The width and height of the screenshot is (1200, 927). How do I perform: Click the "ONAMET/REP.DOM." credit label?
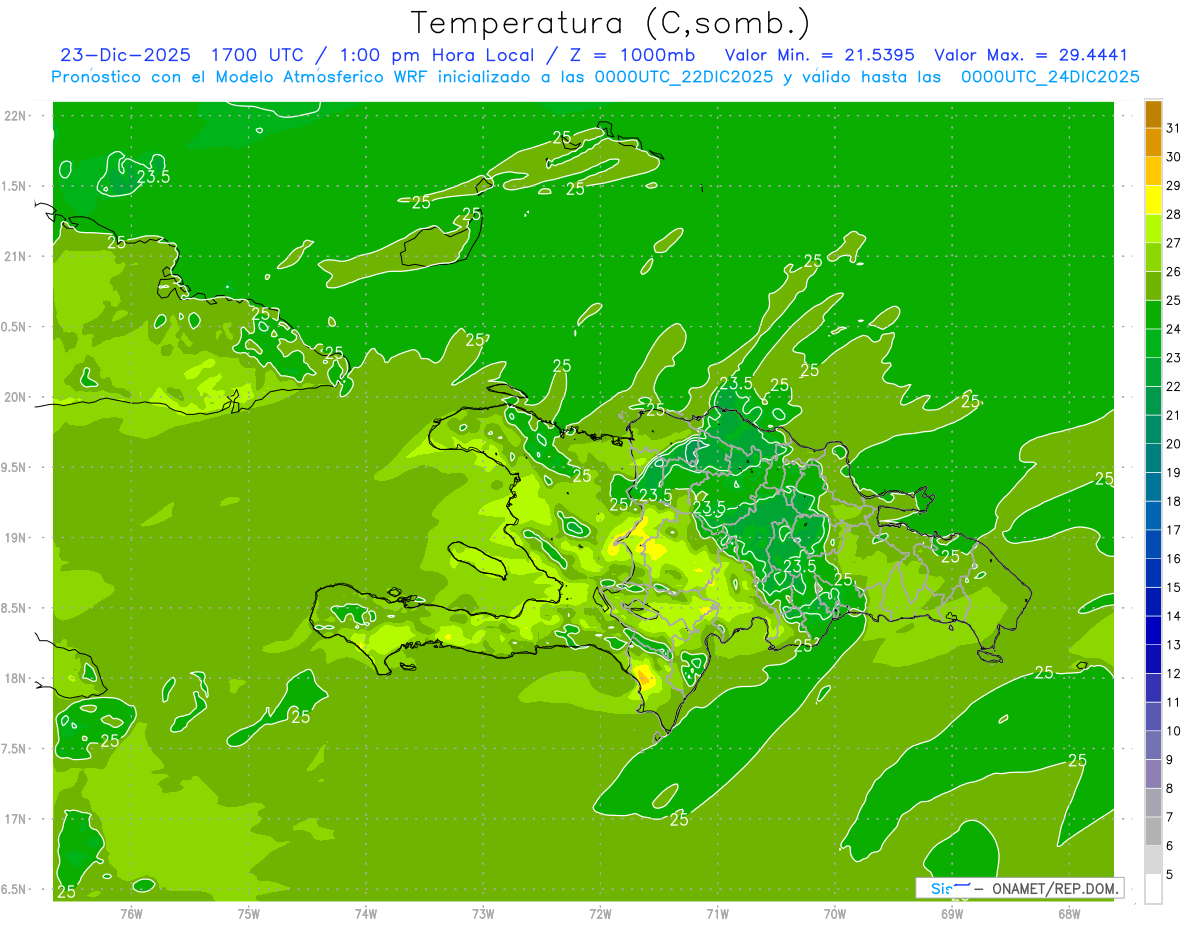click(1055, 888)
